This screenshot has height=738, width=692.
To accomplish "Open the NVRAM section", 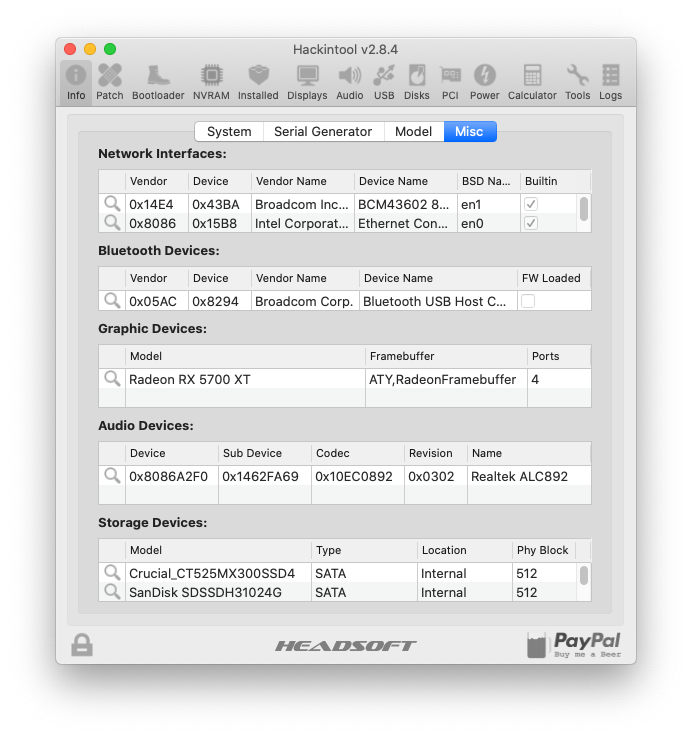I will [211, 83].
